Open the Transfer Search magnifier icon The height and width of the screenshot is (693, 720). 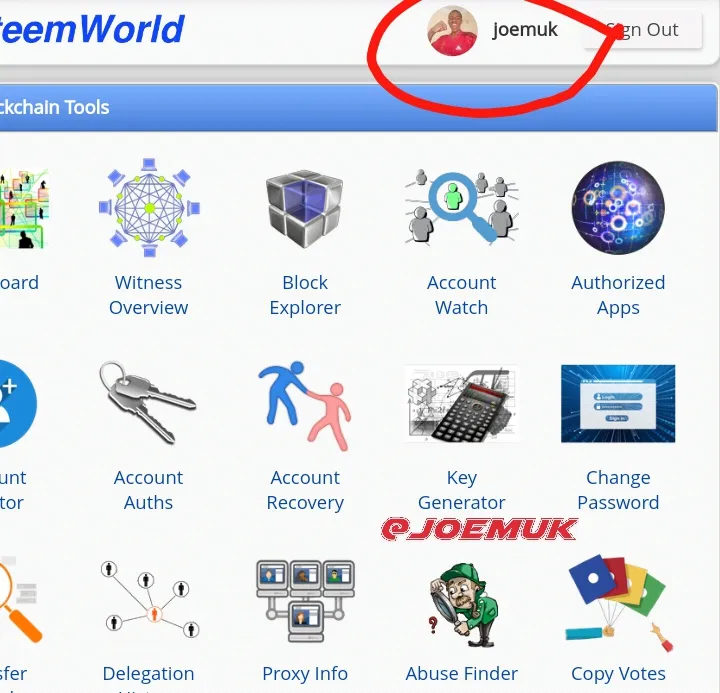pyautogui.click(x=21, y=599)
